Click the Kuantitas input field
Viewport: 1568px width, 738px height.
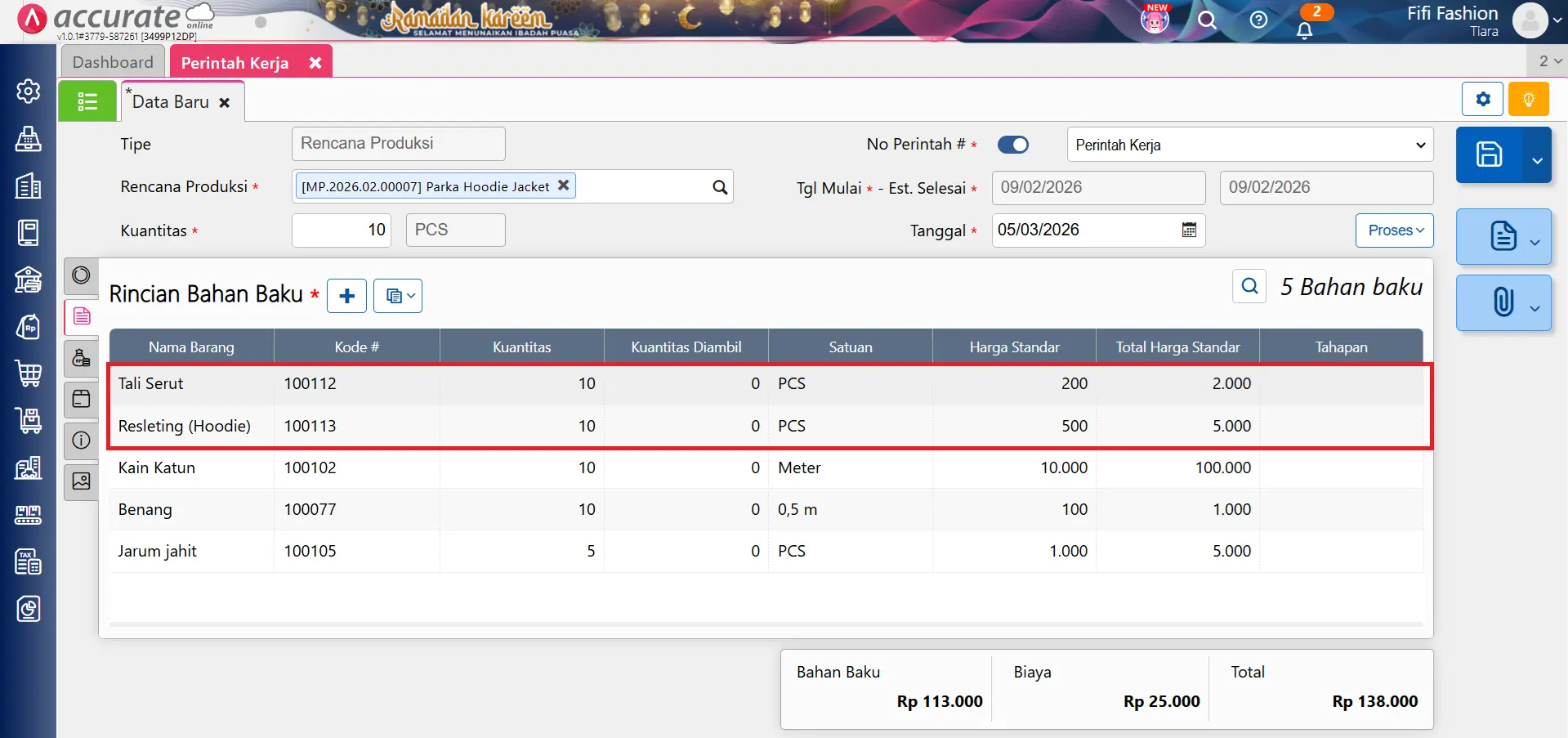342,230
